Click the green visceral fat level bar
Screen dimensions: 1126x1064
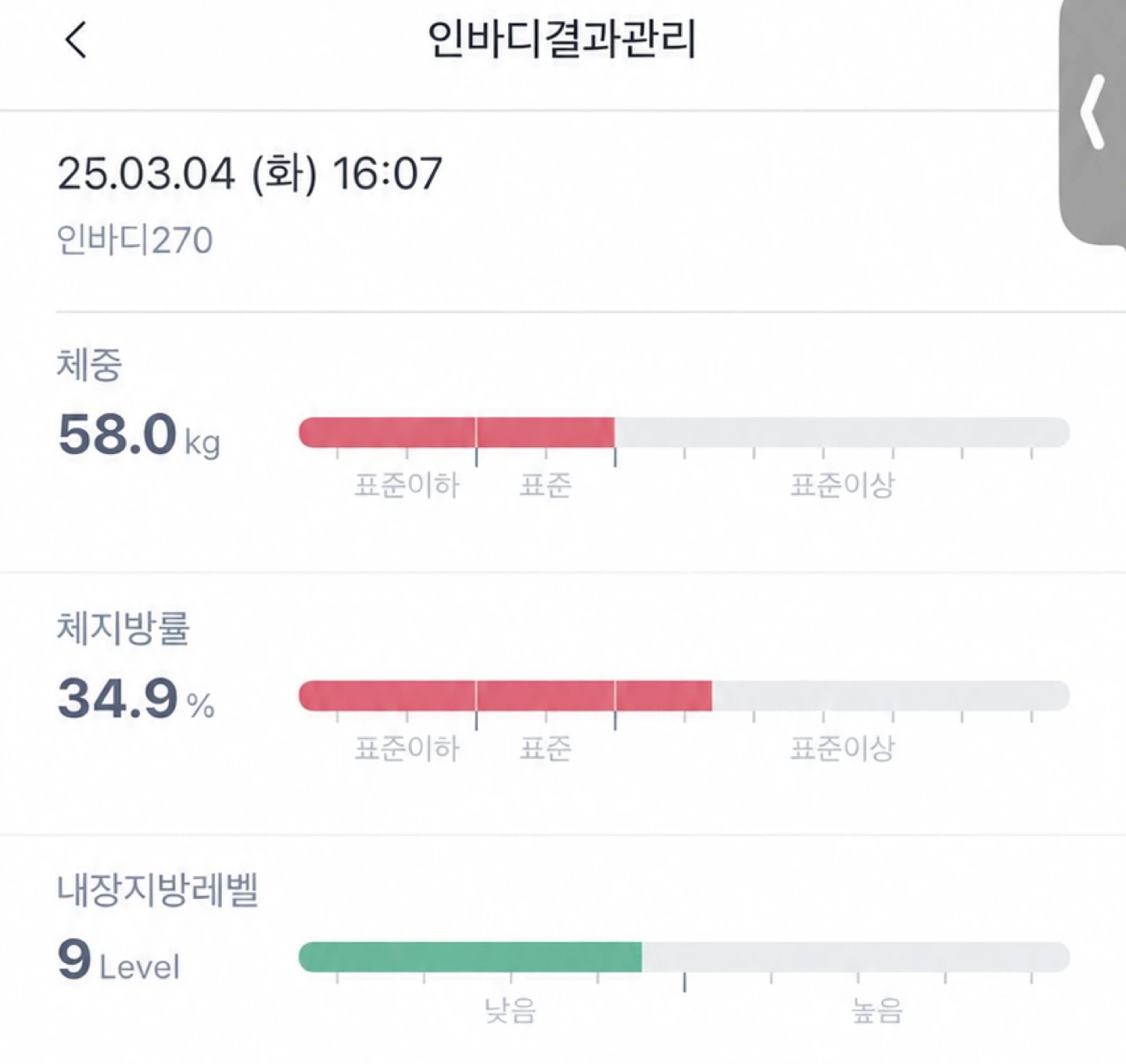470,957
